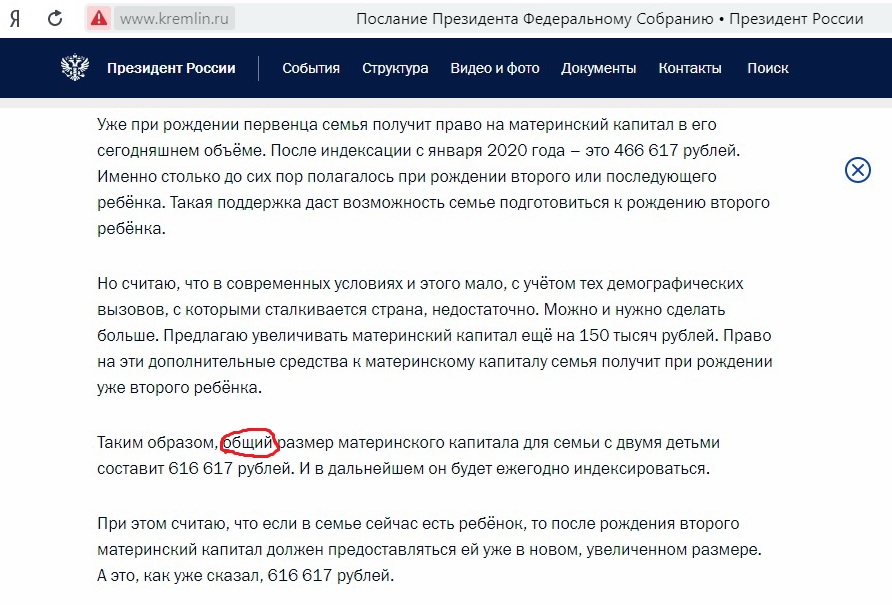The image size is (892, 605).
Task: Click the page title in the browser bar
Action: tap(609, 19)
